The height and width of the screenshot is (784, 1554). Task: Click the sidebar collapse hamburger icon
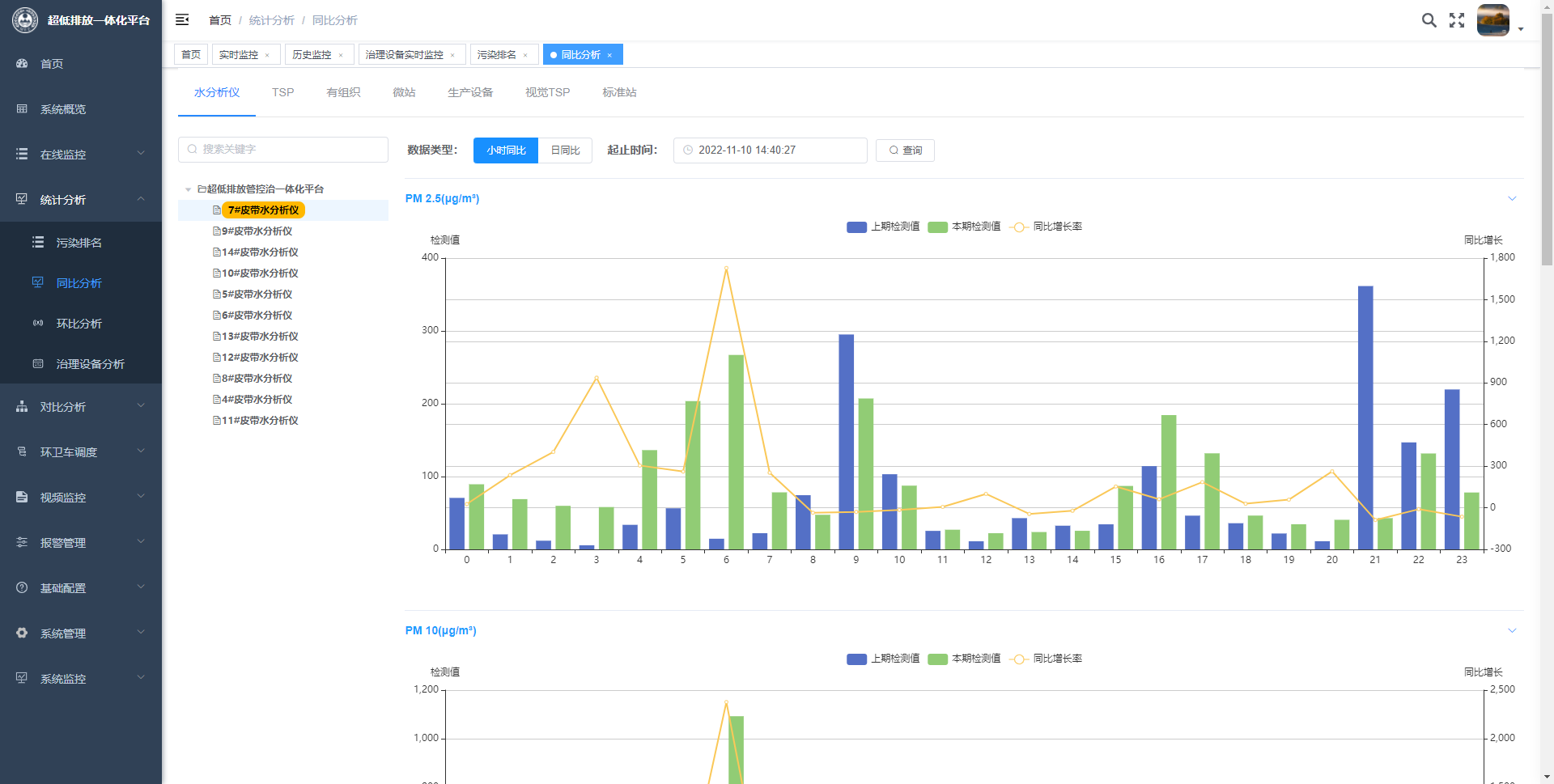click(x=182, y=19)
